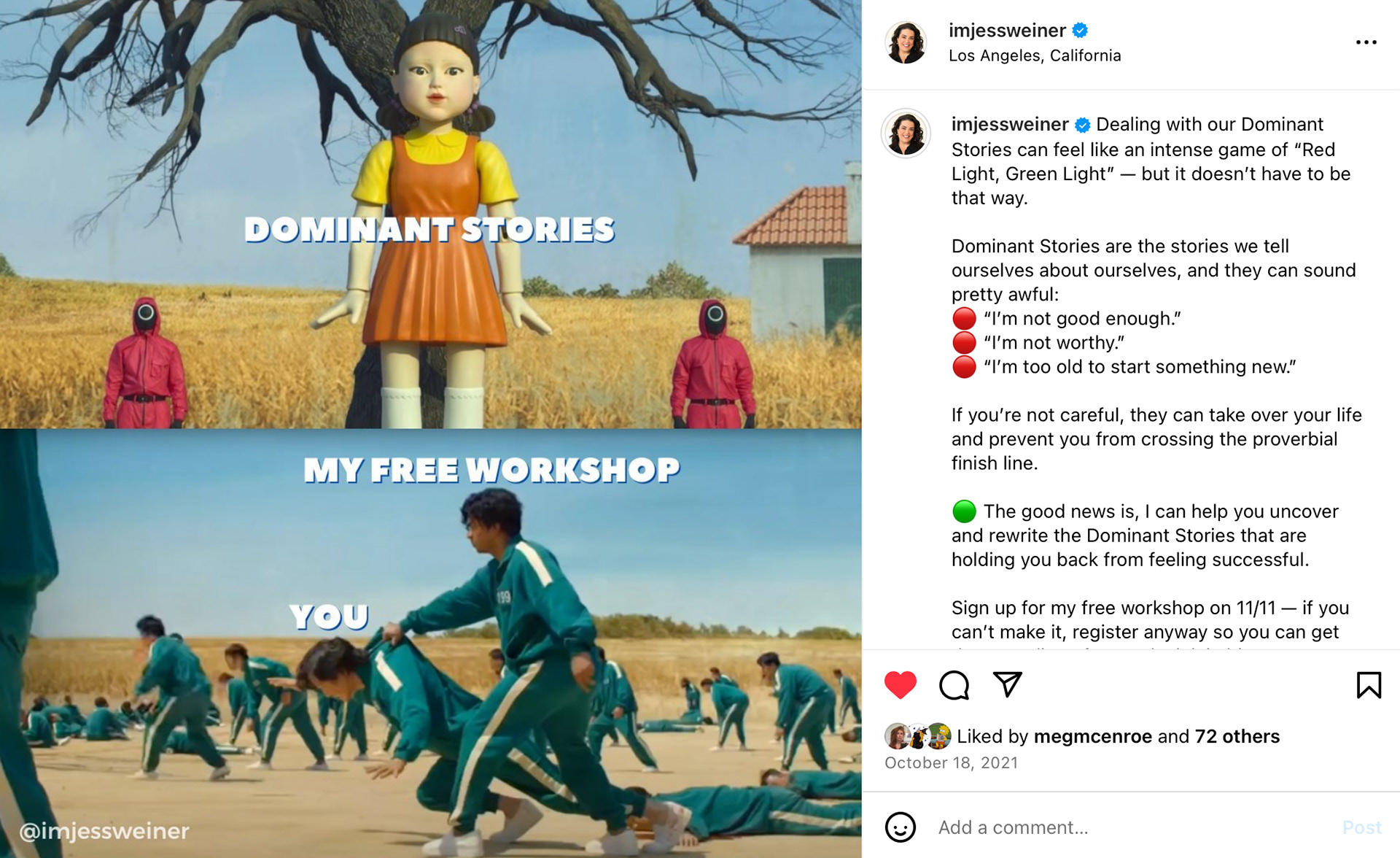Click the verified badge in the caption

(1083, 125)
